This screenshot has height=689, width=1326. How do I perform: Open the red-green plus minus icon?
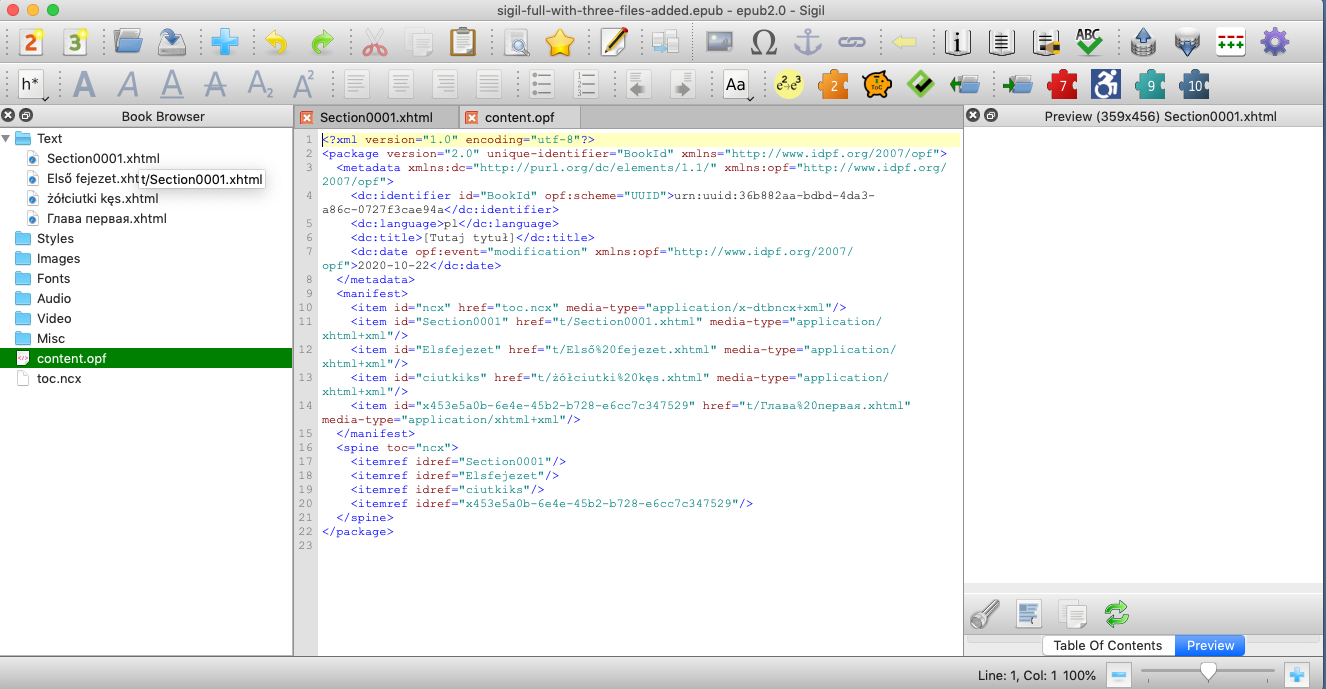(x=1230, y=43)
